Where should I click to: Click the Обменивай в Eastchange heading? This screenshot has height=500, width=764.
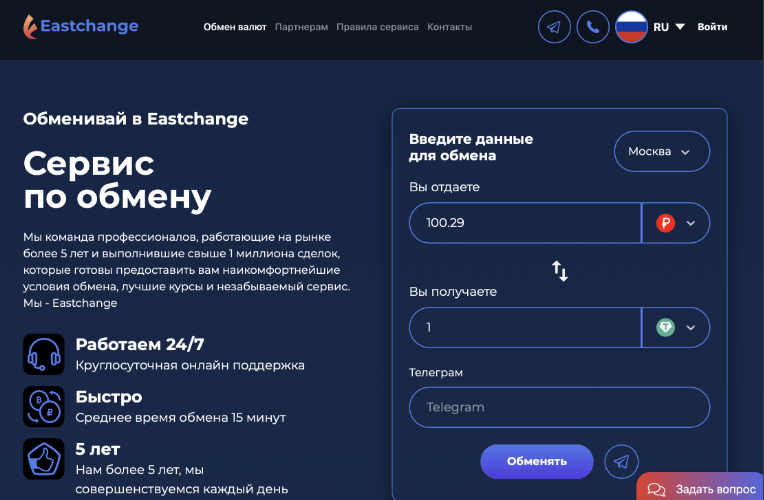(135, 119)
